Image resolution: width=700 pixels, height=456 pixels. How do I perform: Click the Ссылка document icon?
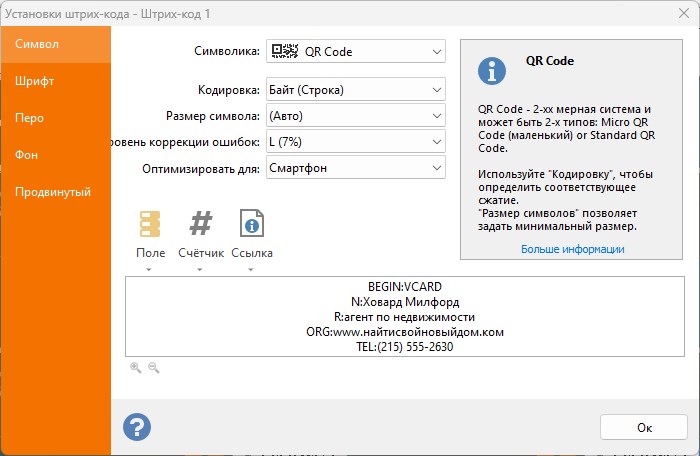click(x=252, y=223)
